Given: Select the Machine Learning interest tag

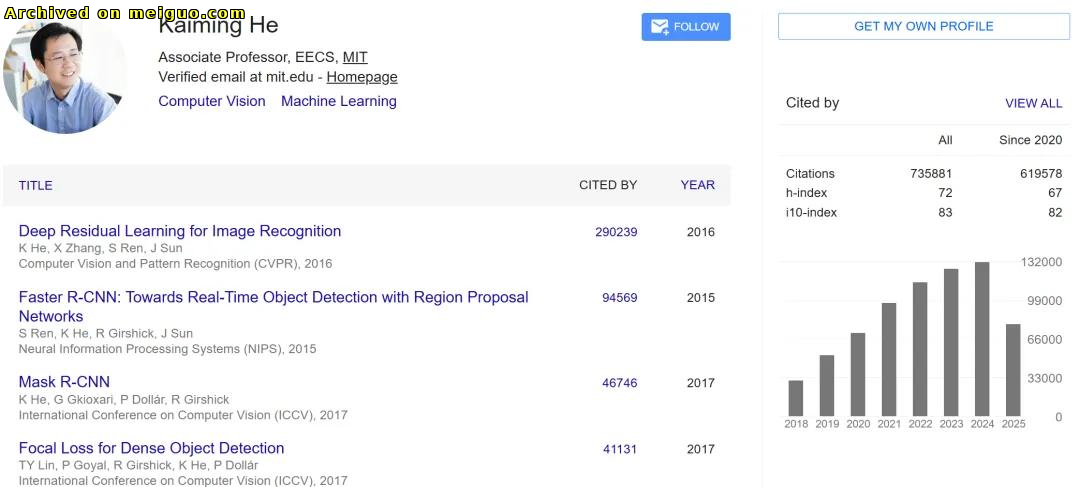Looking at the screenshot, I should coord(338,101).
